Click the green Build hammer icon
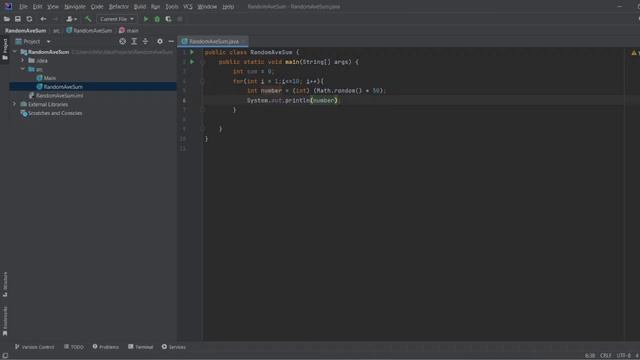 (88, 19)
